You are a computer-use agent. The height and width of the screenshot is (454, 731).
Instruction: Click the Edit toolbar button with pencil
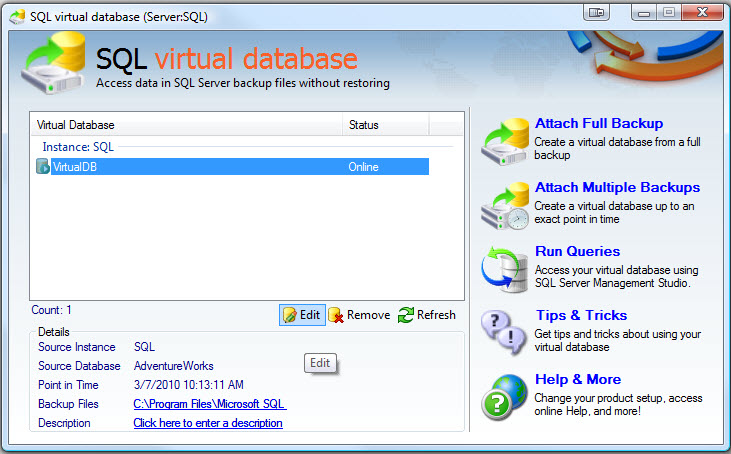(x=302, y=315)
